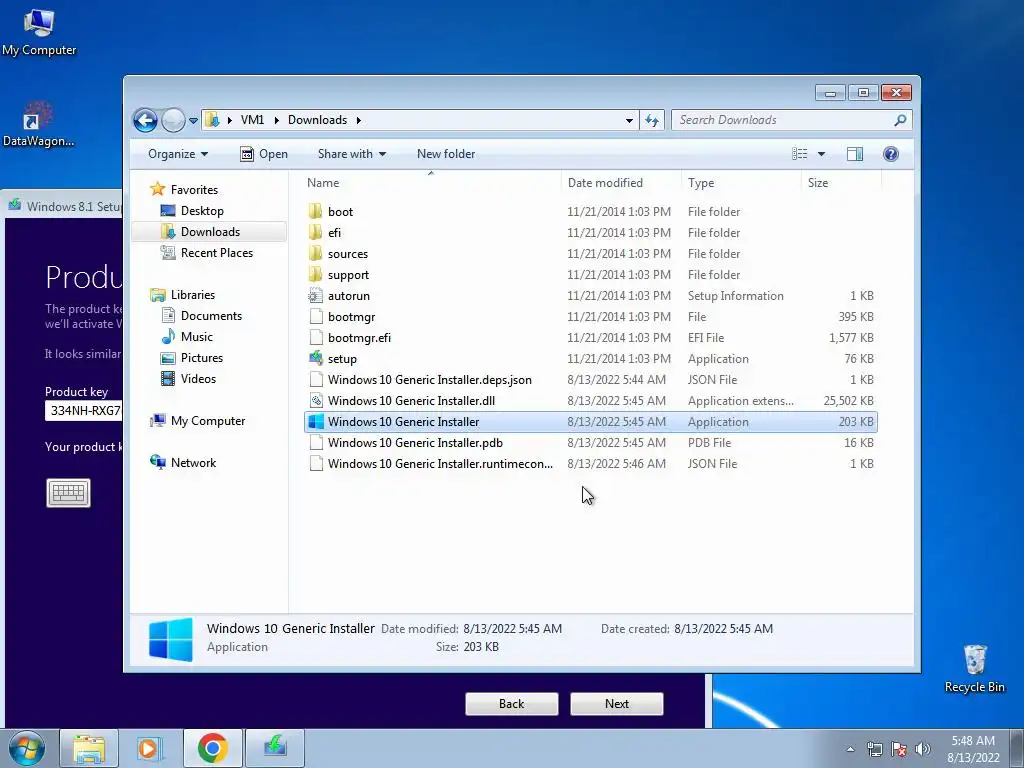
Task: Open DataWagon desktop shortcut
Action: 39,123
